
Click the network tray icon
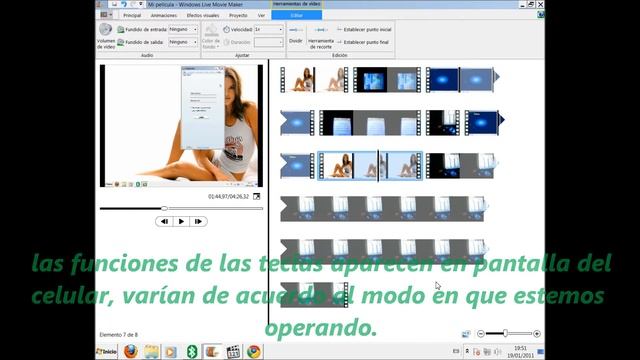(487, 351)
